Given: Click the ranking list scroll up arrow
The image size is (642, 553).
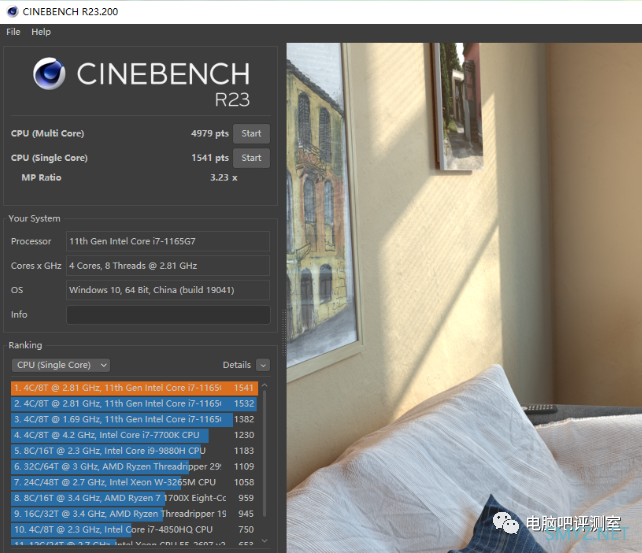Looking at the screenshot, I should [x=264, y=386].
